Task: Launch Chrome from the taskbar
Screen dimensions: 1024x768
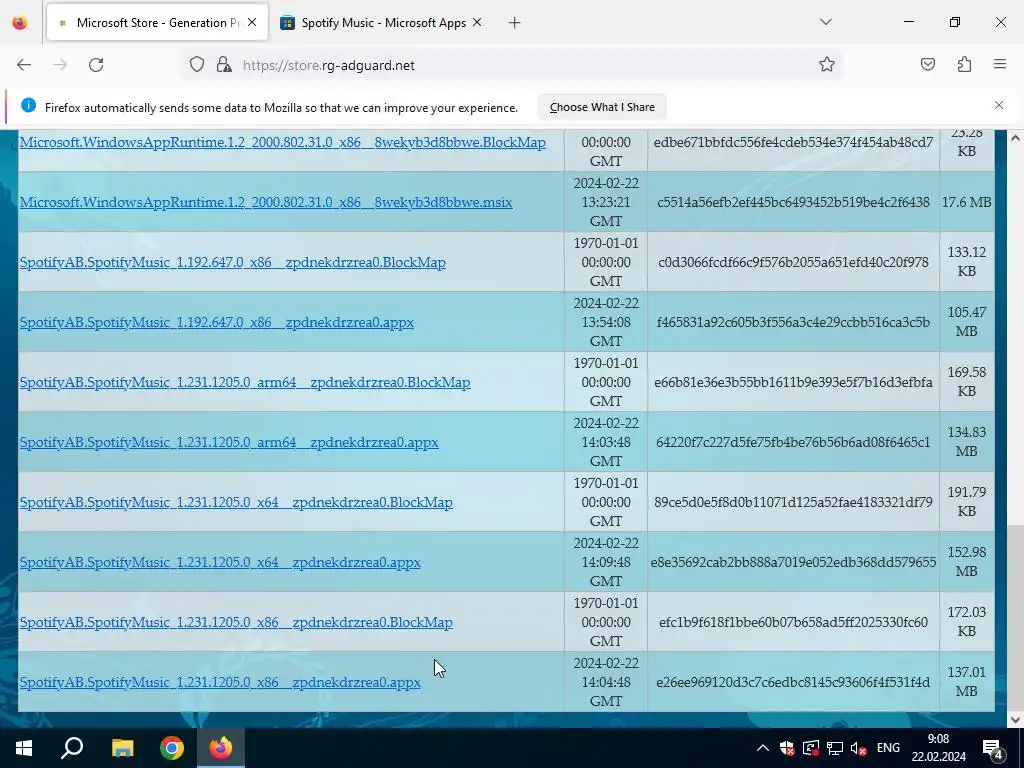Action: coord(172,748)
